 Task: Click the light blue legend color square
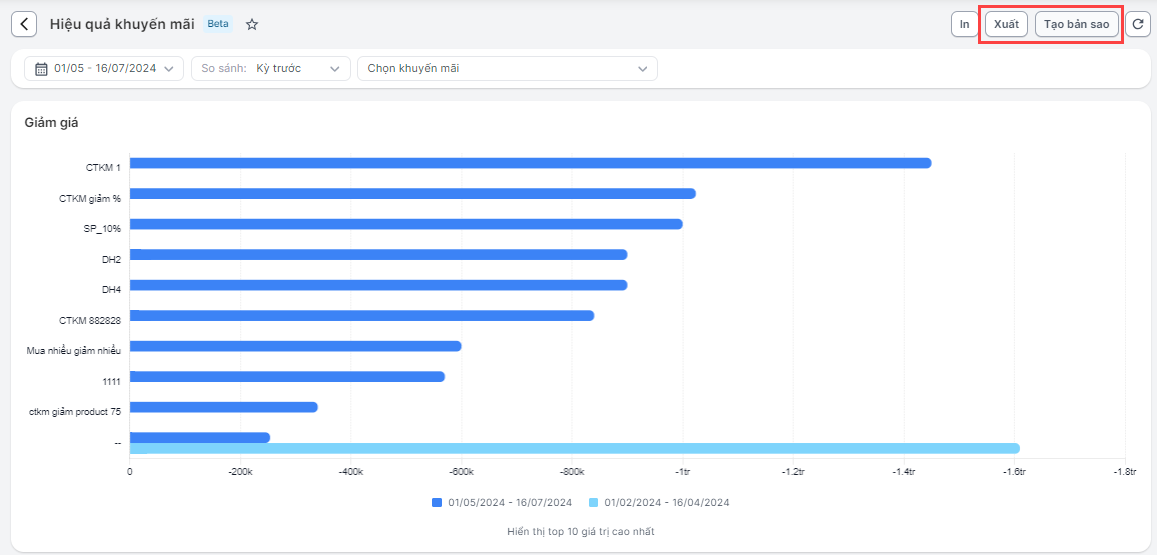[x=594, y=502]
